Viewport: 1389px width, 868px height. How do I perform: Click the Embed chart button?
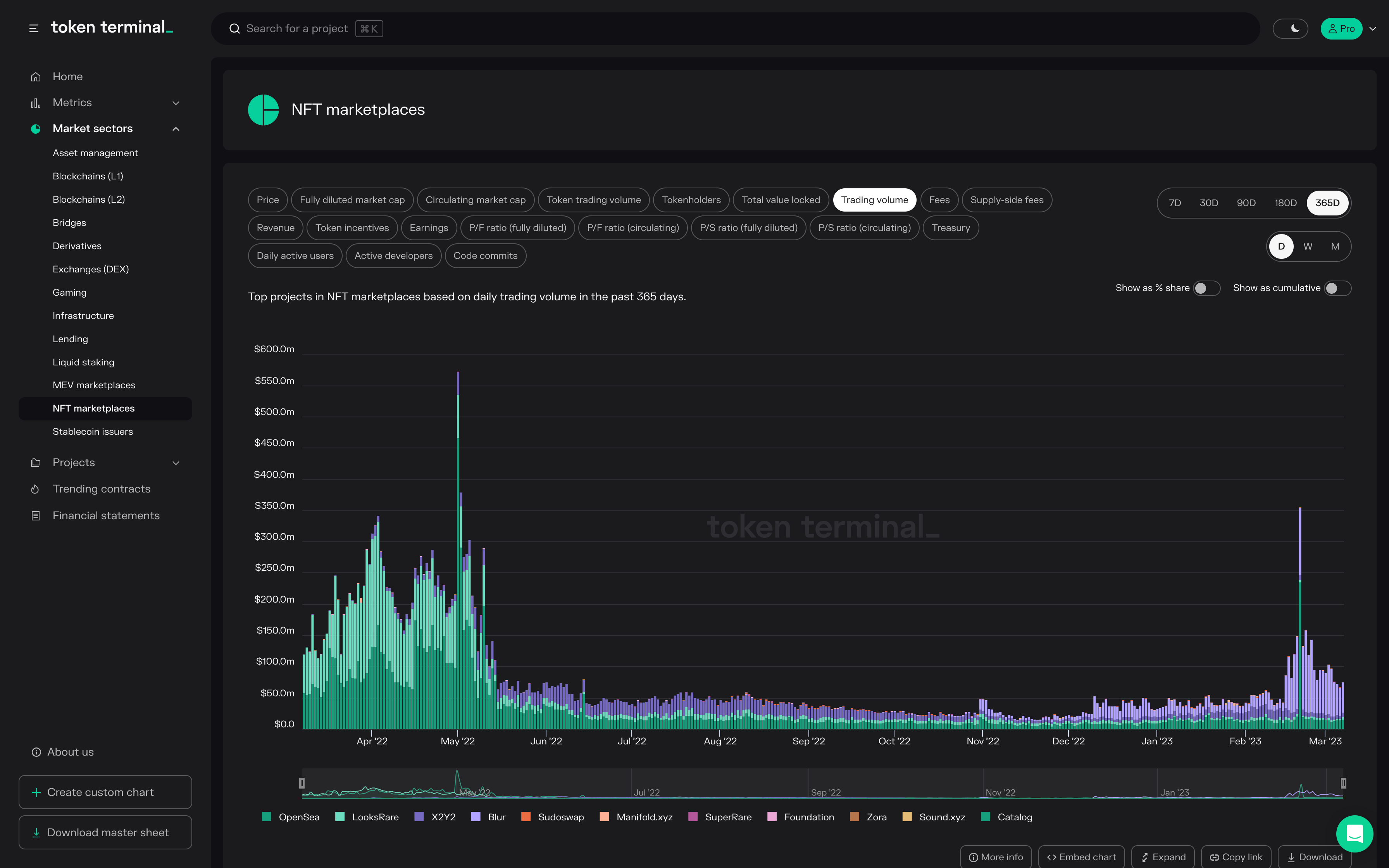tap(1081, 857)
